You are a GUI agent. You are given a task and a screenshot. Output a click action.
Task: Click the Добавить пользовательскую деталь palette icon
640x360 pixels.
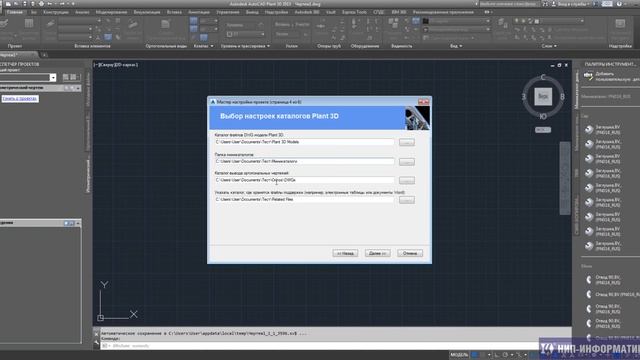pos(588,76)
